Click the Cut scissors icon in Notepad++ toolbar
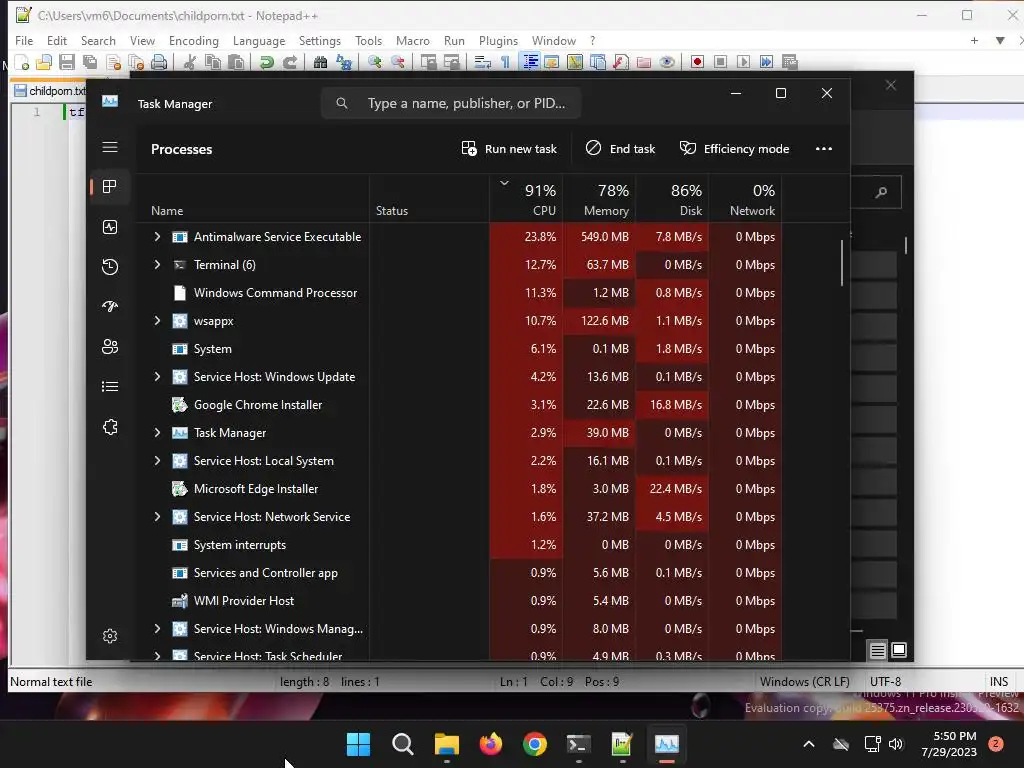This screenshot has width=1024, height=768. pos(189,62)
